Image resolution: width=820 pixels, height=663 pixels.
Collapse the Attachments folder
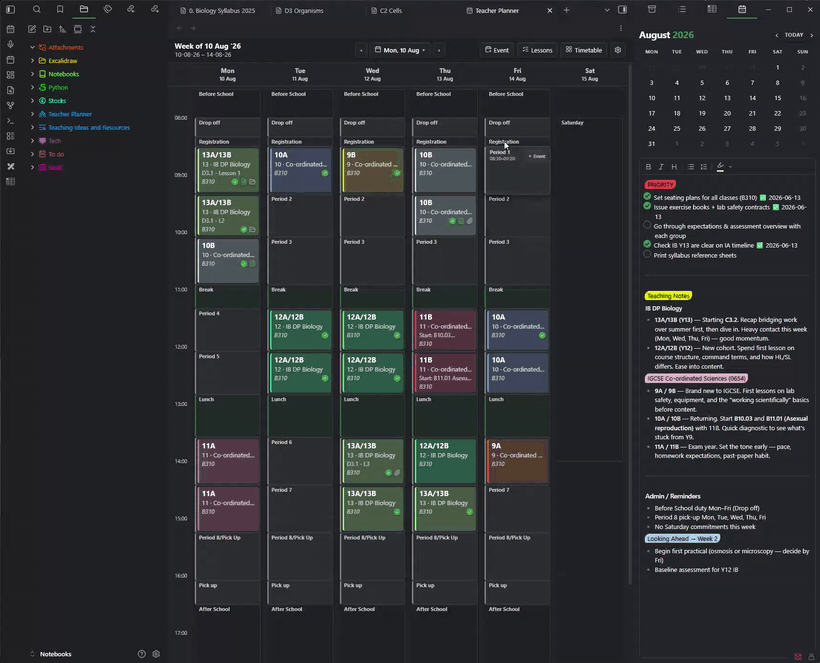[x=32, y=48]
